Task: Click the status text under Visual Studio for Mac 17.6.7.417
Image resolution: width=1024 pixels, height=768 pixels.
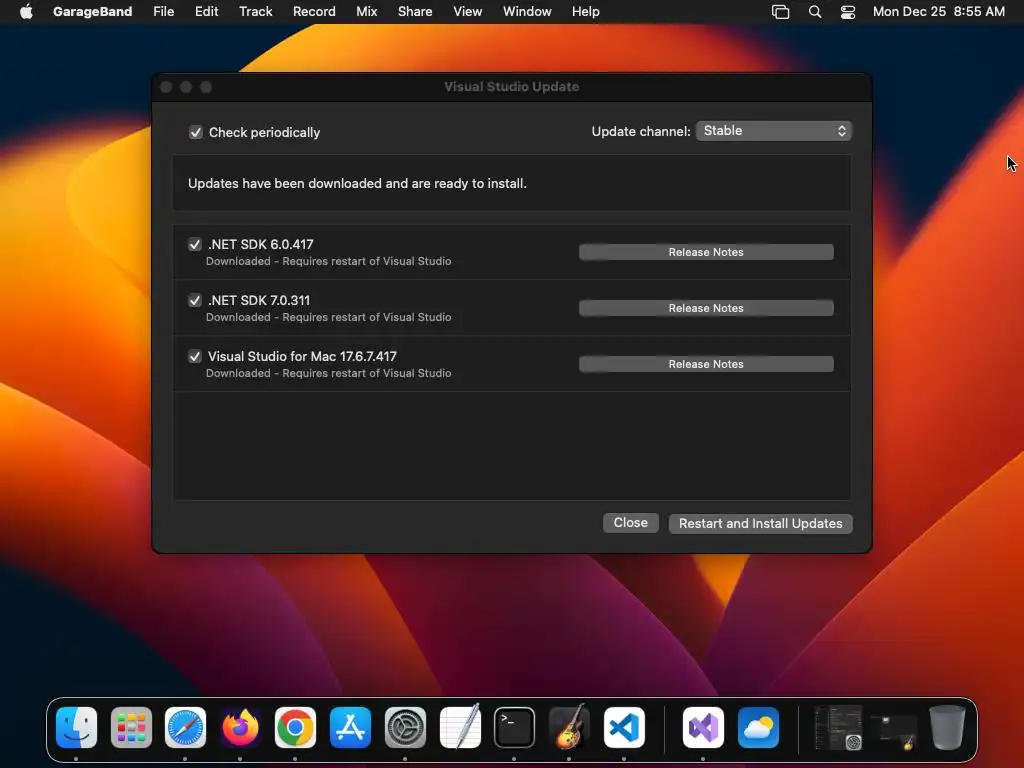Action: 328,374
